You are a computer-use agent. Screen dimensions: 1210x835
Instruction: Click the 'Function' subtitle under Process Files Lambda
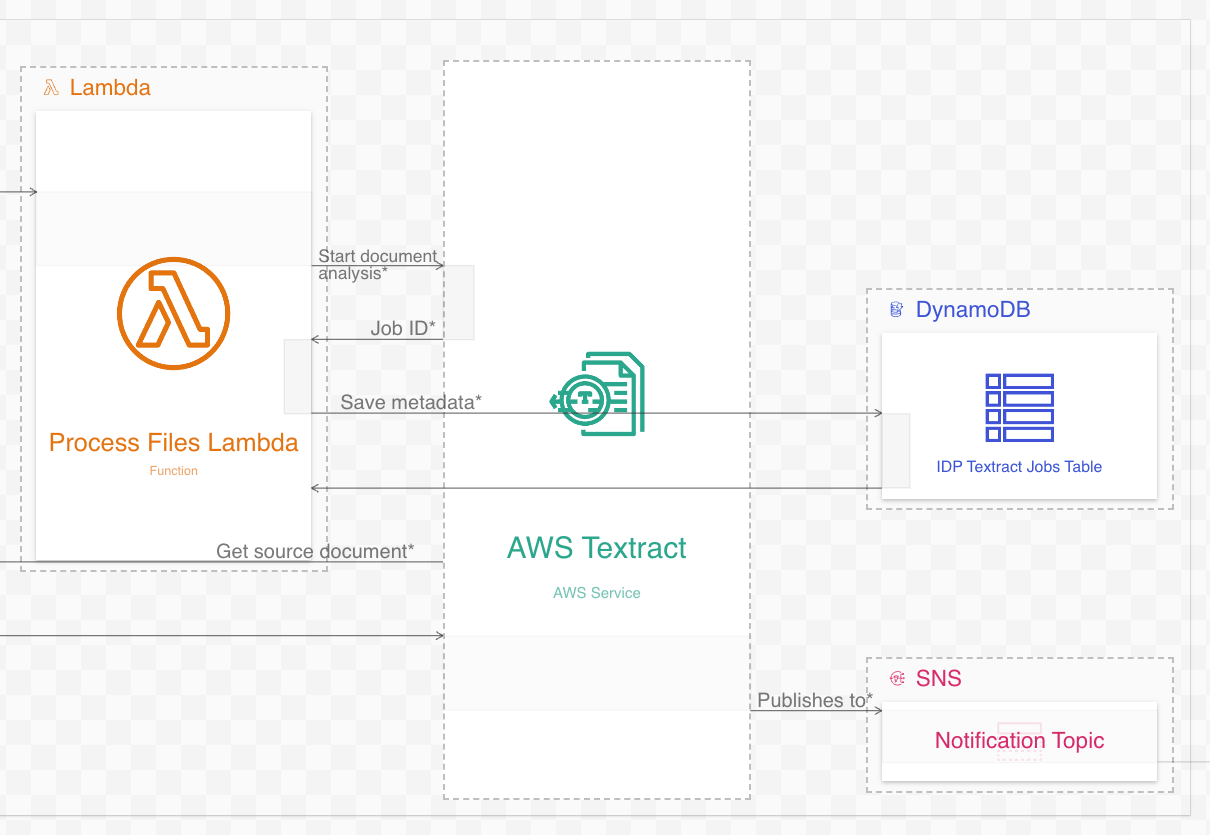[x=174, y=471]
